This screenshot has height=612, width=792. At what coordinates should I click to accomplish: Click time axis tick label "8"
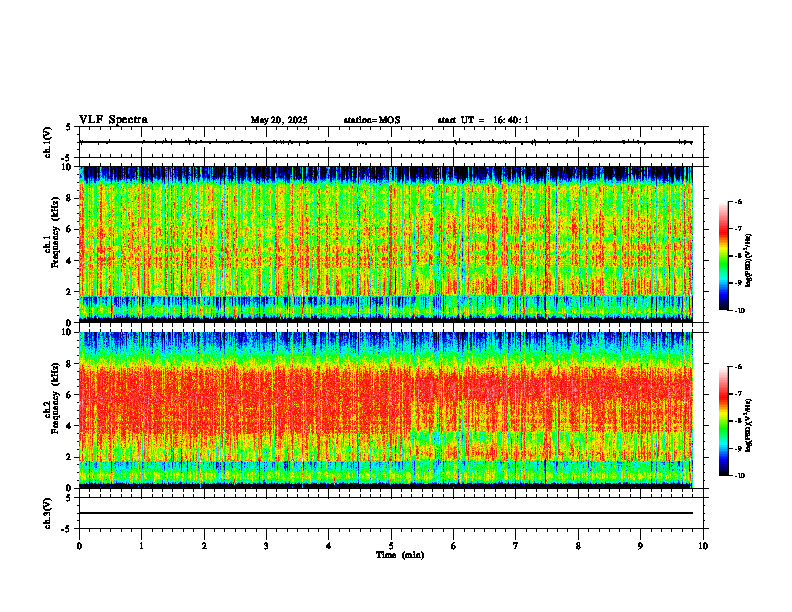(x=578, y=546)
